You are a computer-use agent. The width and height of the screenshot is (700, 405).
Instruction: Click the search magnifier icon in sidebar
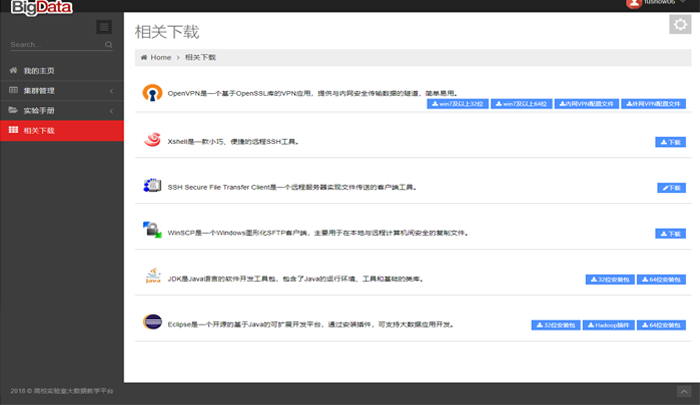pyautogui.click(x=108, y=45)
